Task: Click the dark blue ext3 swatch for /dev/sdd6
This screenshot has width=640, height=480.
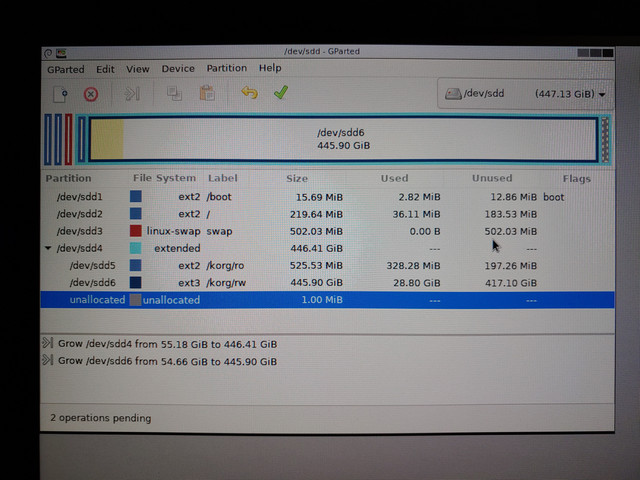Action: 136,282
